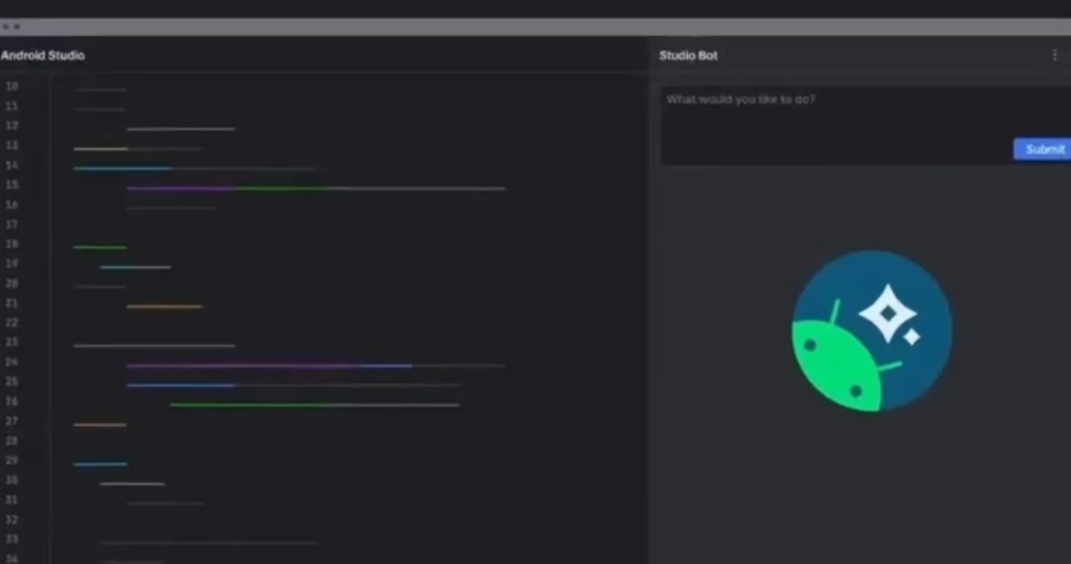1071x564 pixels.
Task: Place cursor in purple code on line 15
Action: pyautogui.click(x=180, y=188)
